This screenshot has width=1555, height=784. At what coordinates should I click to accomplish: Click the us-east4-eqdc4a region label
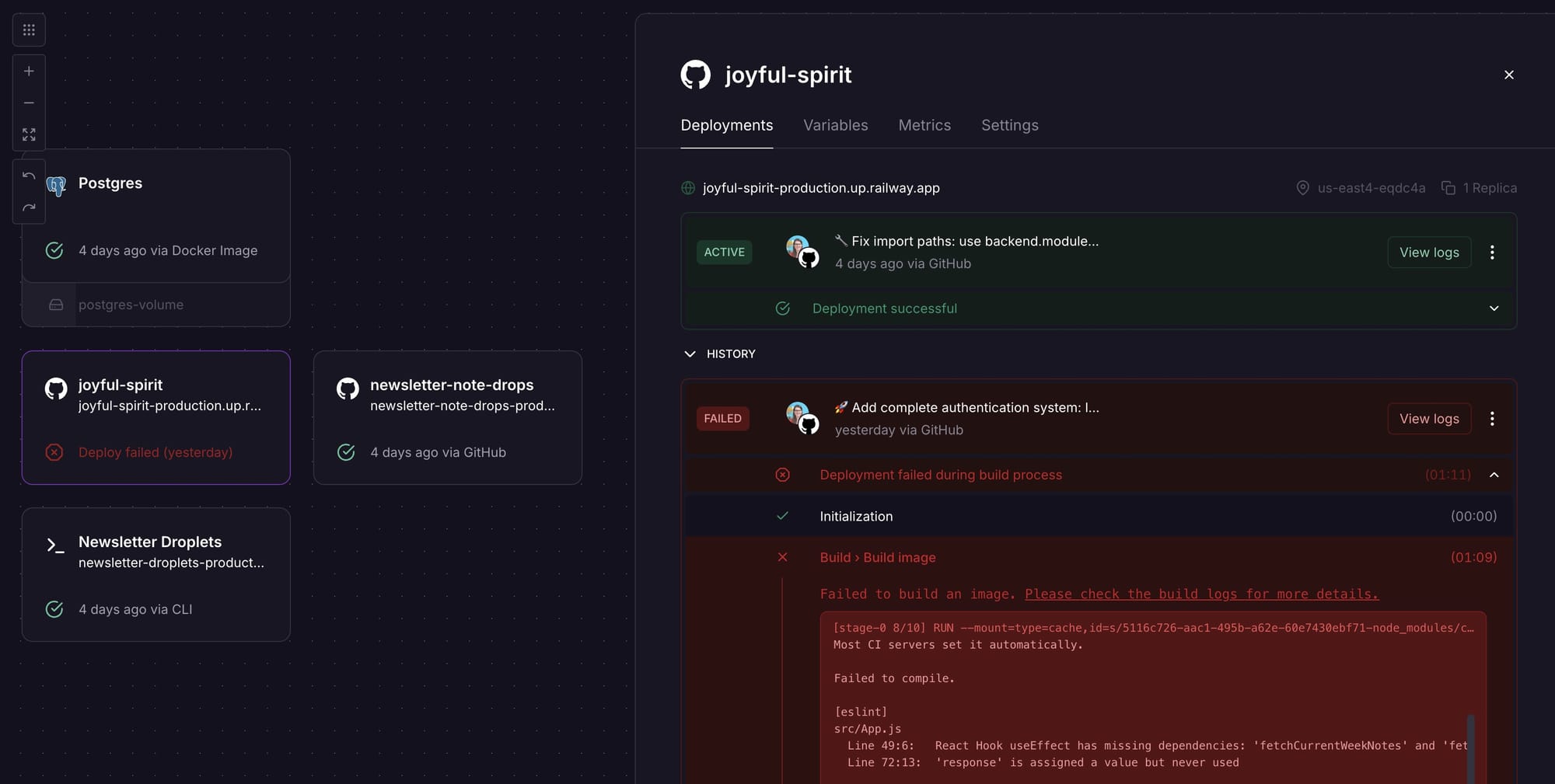tap(1372, 188)
